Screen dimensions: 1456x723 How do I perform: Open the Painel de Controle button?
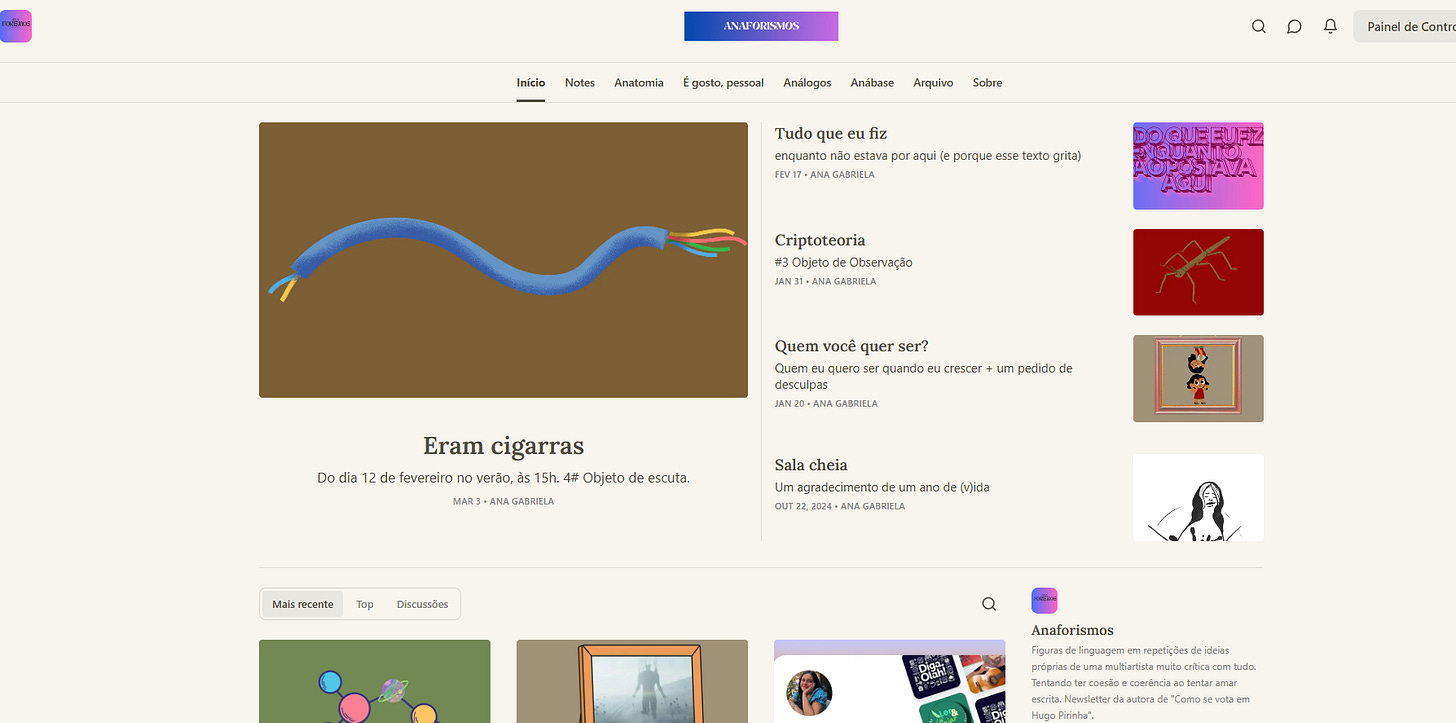click(x=1405, y=27)
